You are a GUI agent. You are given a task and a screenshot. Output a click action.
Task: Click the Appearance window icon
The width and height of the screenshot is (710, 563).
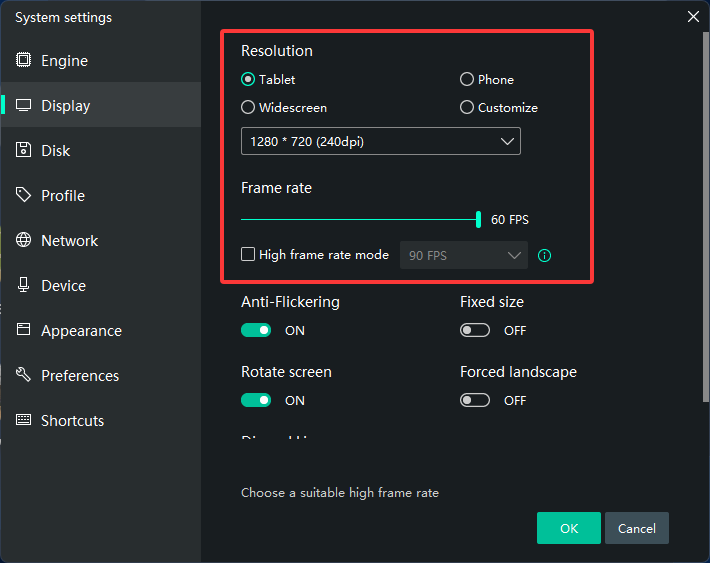23,330
